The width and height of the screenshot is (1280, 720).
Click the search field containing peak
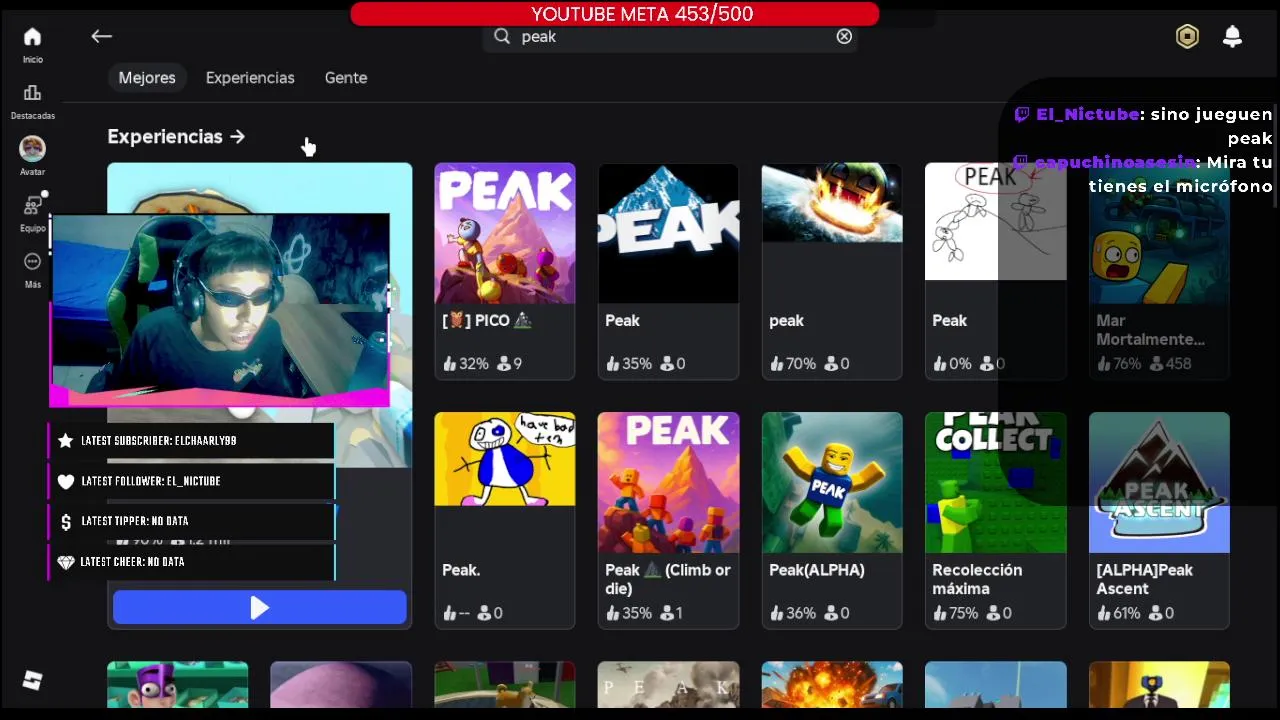pos(670,36)
